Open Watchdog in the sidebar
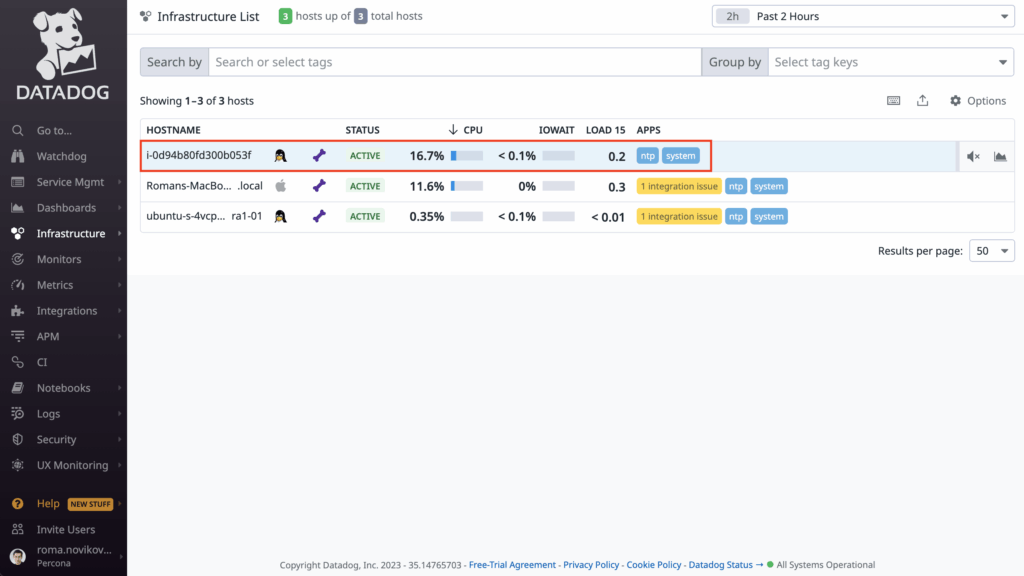The width and height of the screenshot is (1024, 576). pyautogui.click(x=61, y=156)
